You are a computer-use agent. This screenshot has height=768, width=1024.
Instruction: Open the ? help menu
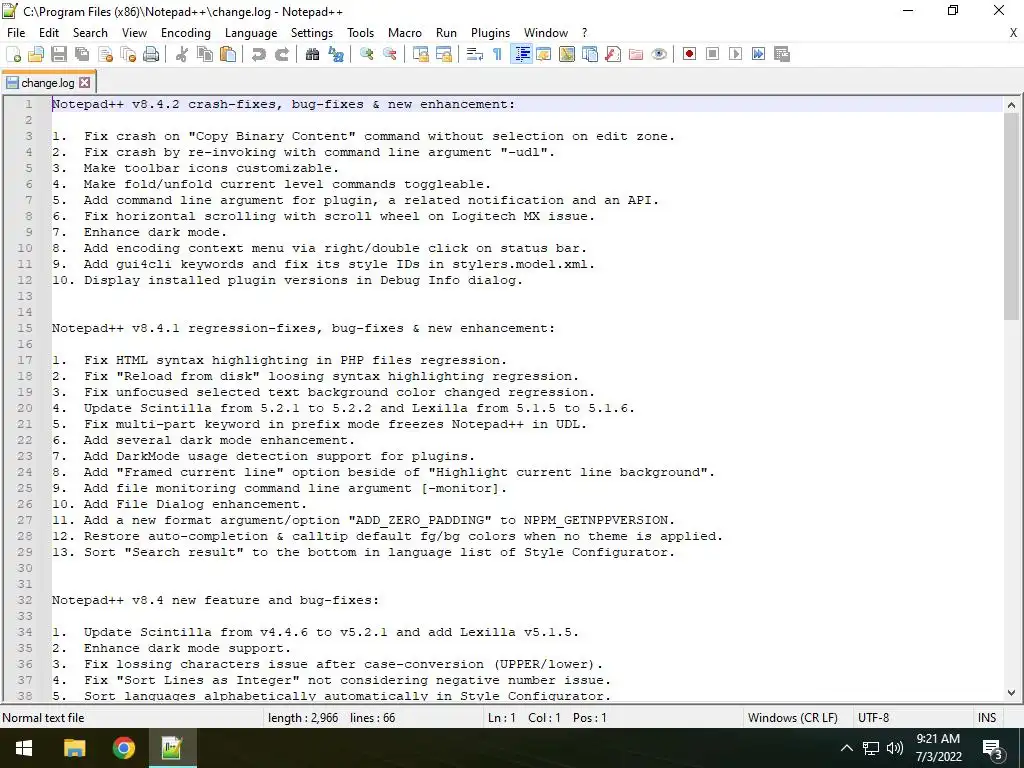point(584,33)
